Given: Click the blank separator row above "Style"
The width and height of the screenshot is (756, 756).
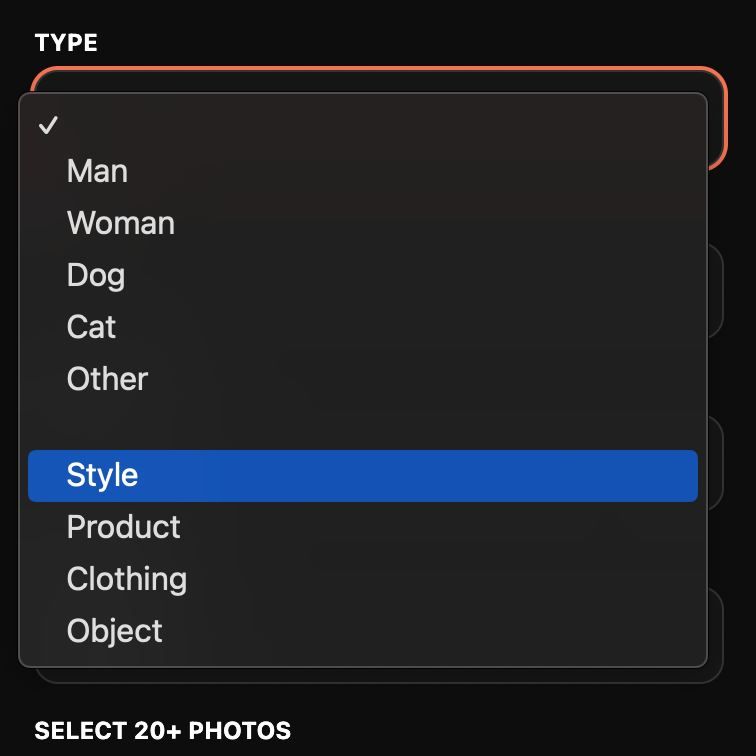Looking at the screenshot, I should coord(362,427).
